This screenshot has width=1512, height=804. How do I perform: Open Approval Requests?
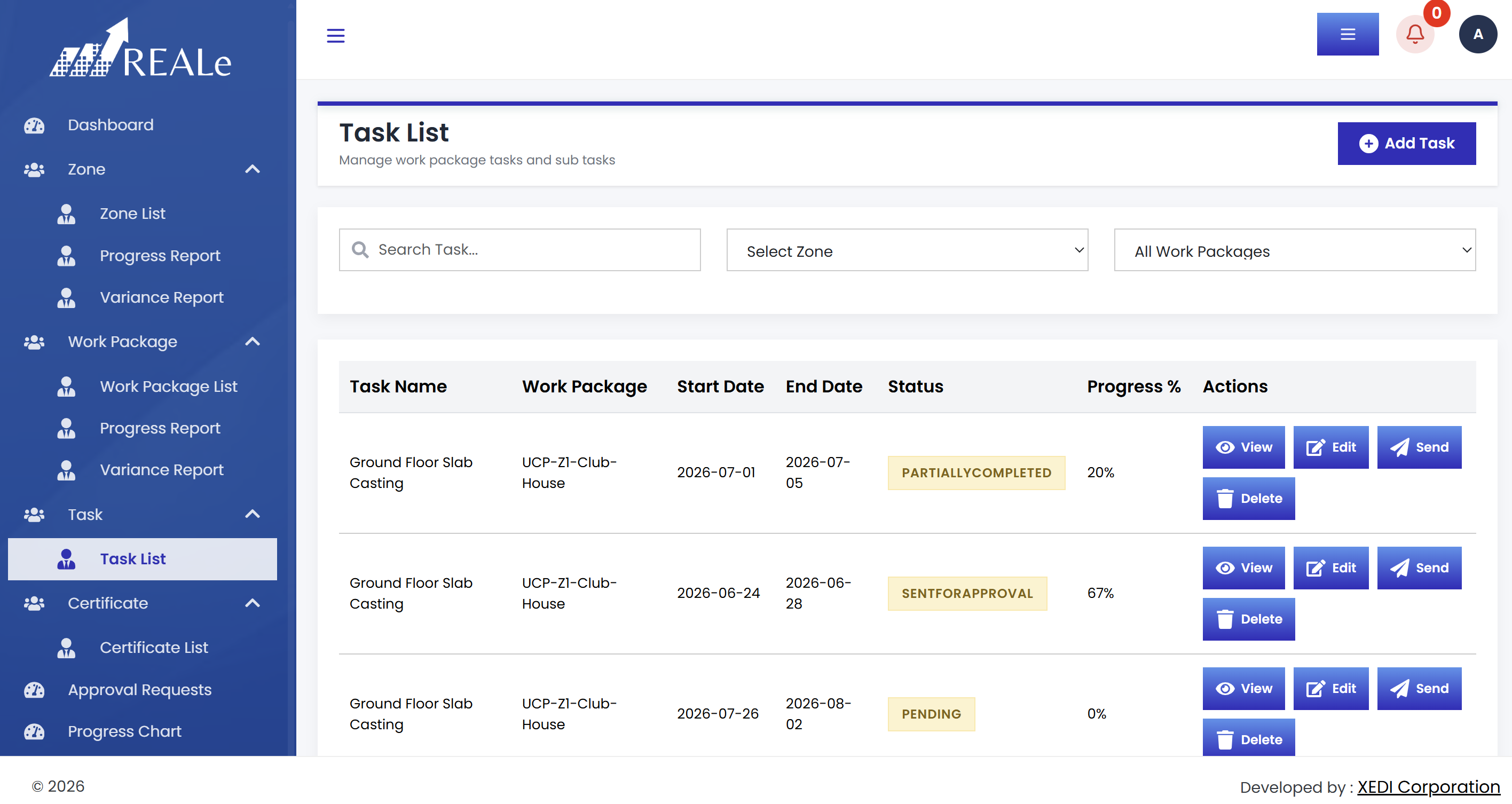pos(140,690)
